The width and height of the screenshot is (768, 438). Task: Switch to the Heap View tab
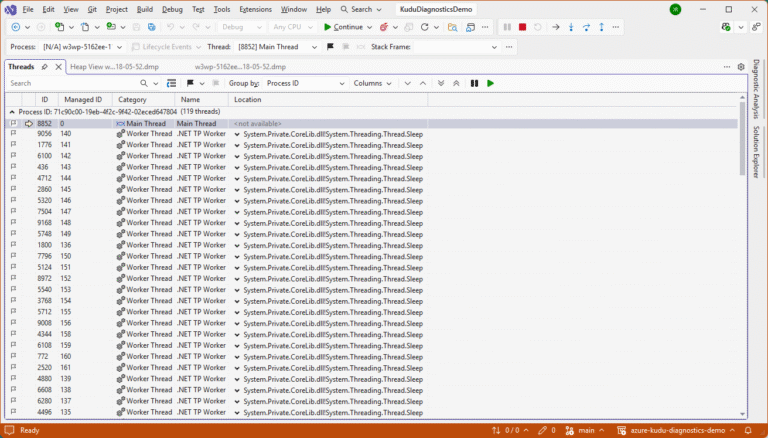115,67
